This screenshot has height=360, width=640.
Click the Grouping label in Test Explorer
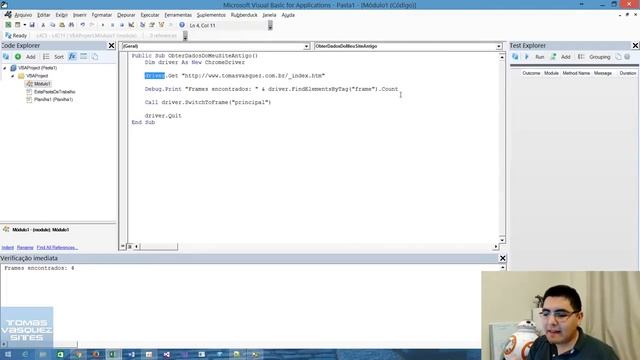pos(600,57)
